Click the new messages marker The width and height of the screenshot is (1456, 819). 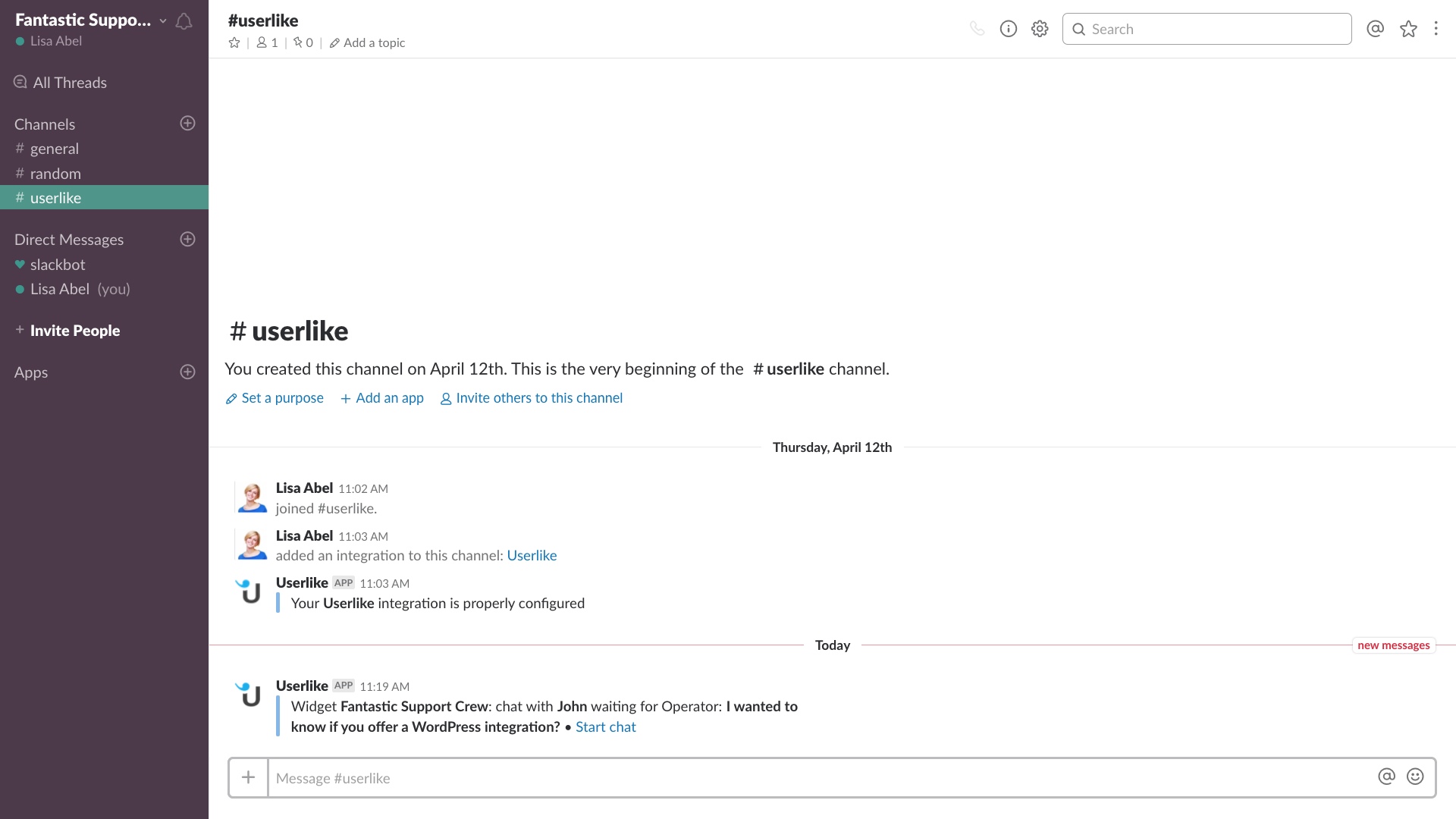pyautogui.click(x=1393, y=645)
